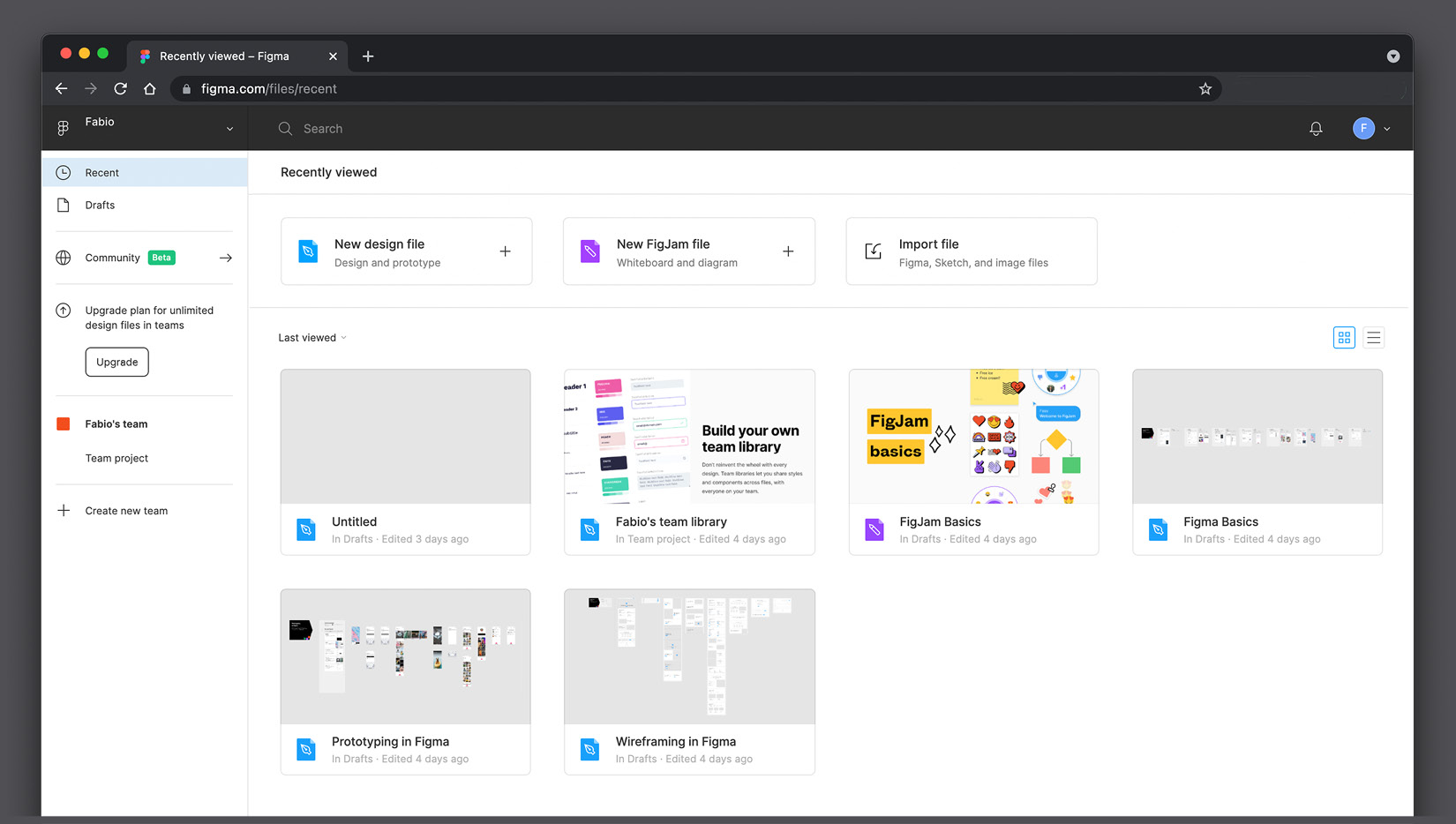
Task: Click the Import file icon
Action: pos(873,251)
